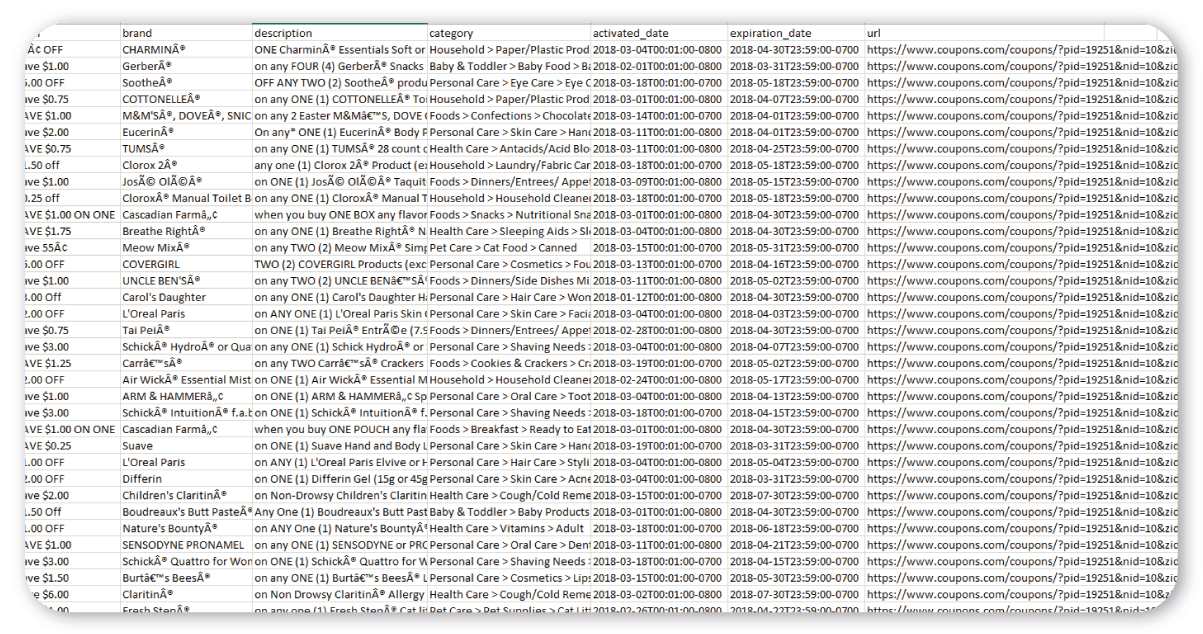
Task: Click the SENSODYNE PRONAMEL brand cell
Action: click(x=186, y=545)
